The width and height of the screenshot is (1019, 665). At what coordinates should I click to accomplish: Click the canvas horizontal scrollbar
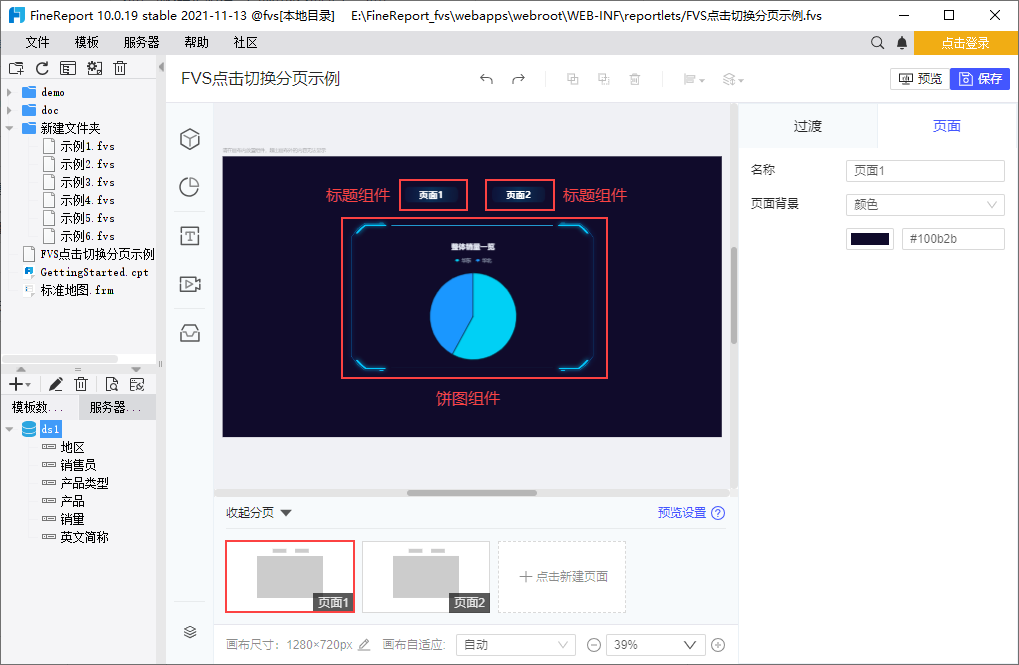(472, 493)
